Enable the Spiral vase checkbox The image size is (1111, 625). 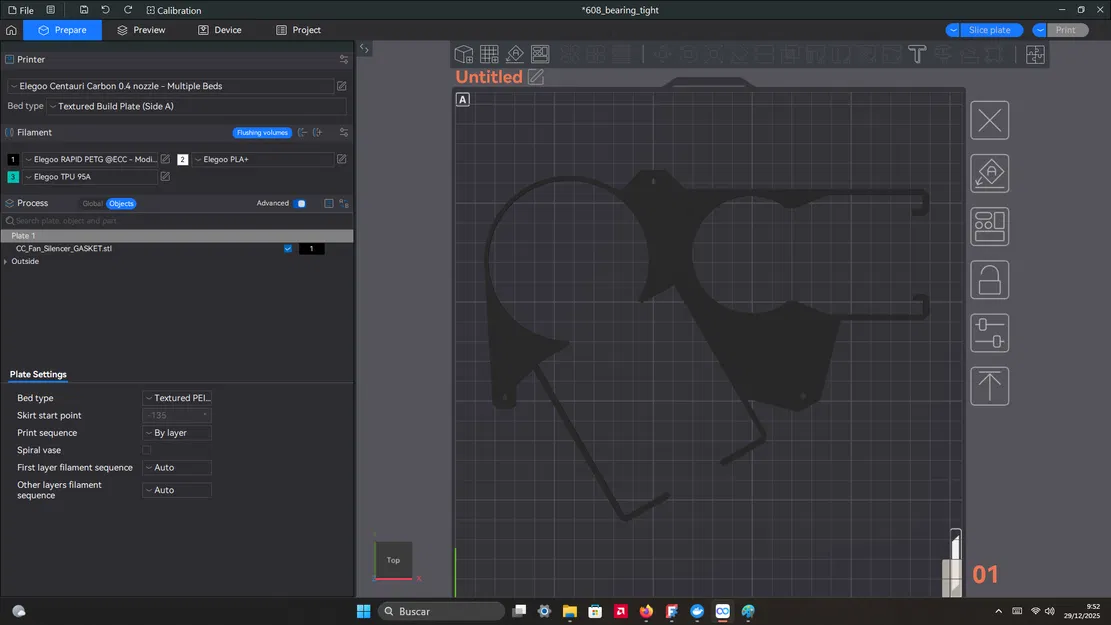[147, 451]
